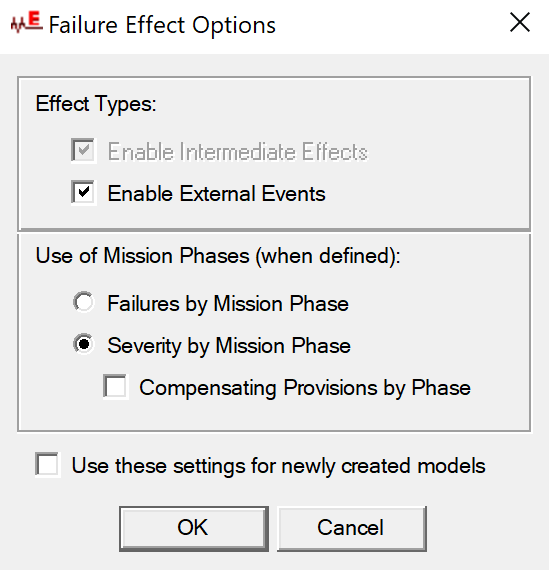Check 'Use these settings for newly created models' box
Viewport: 549px width, 570px height.
(x=48, y=465)
